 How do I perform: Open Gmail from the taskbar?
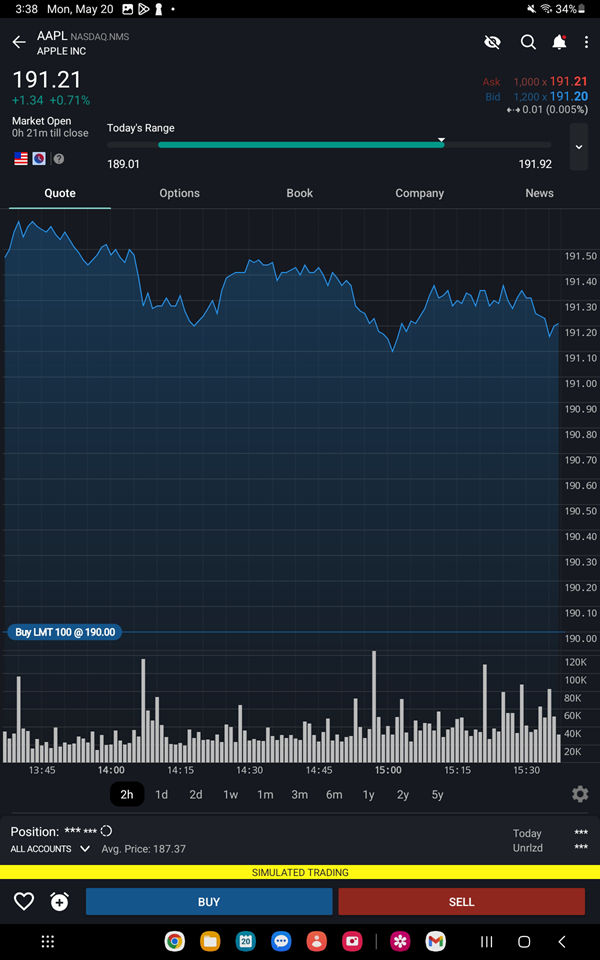[x=435, y=941]
